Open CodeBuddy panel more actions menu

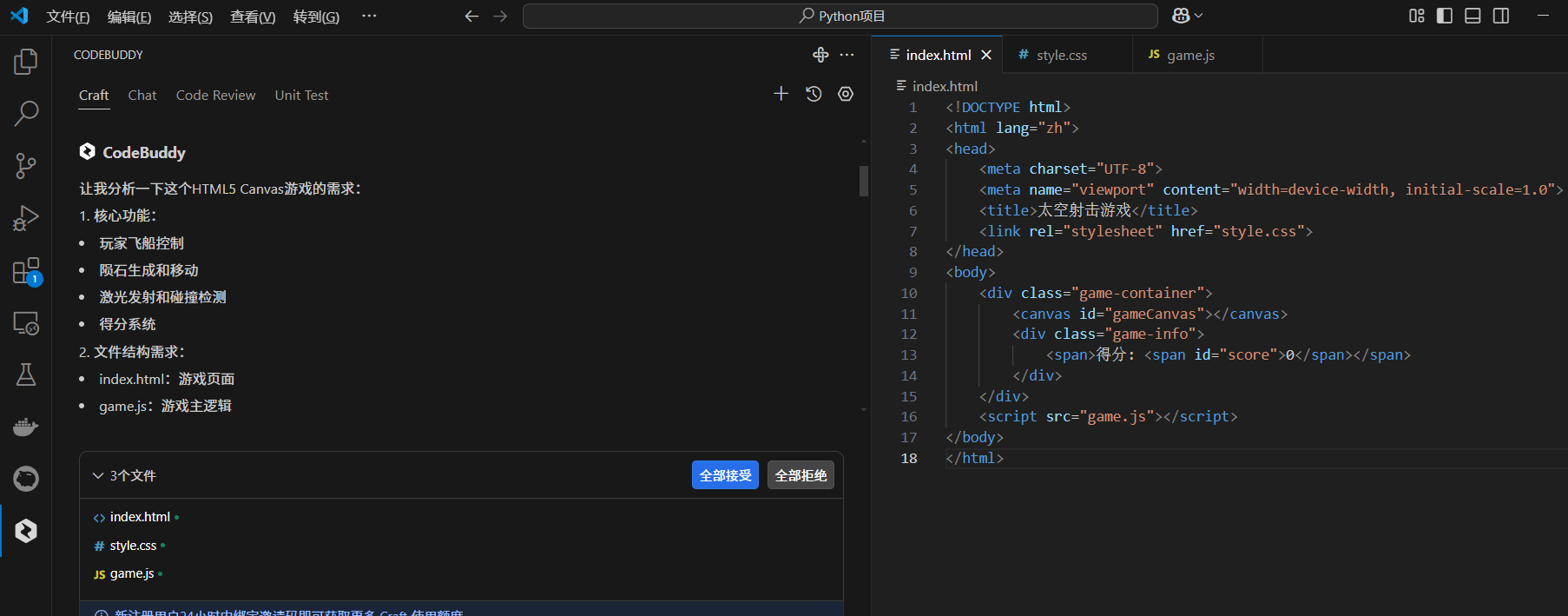(847, 55)
